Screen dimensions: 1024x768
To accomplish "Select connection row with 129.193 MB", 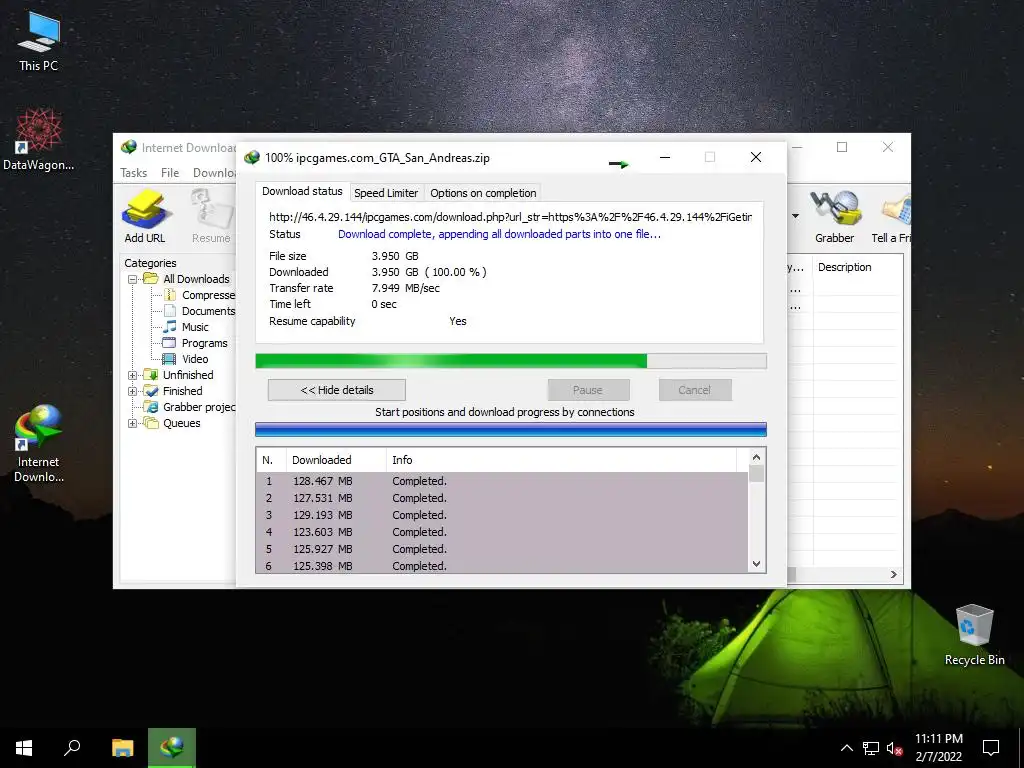I will [x=502, y=515].
